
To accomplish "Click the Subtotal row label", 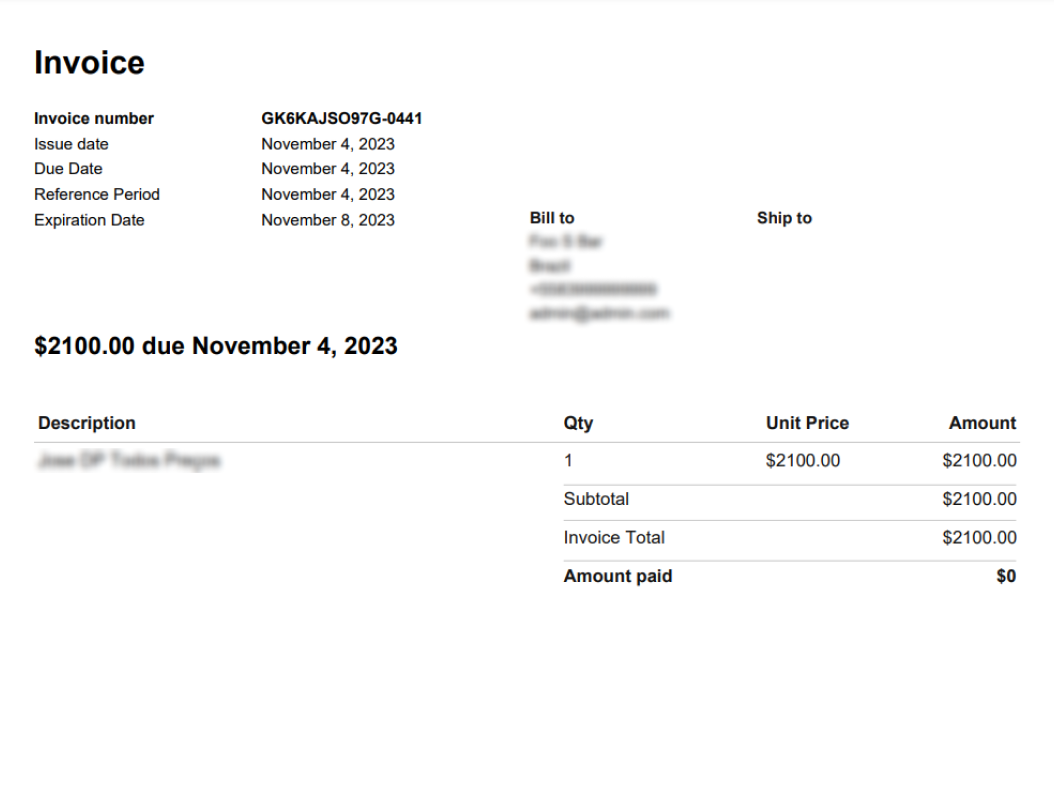I will coord(596,499).
